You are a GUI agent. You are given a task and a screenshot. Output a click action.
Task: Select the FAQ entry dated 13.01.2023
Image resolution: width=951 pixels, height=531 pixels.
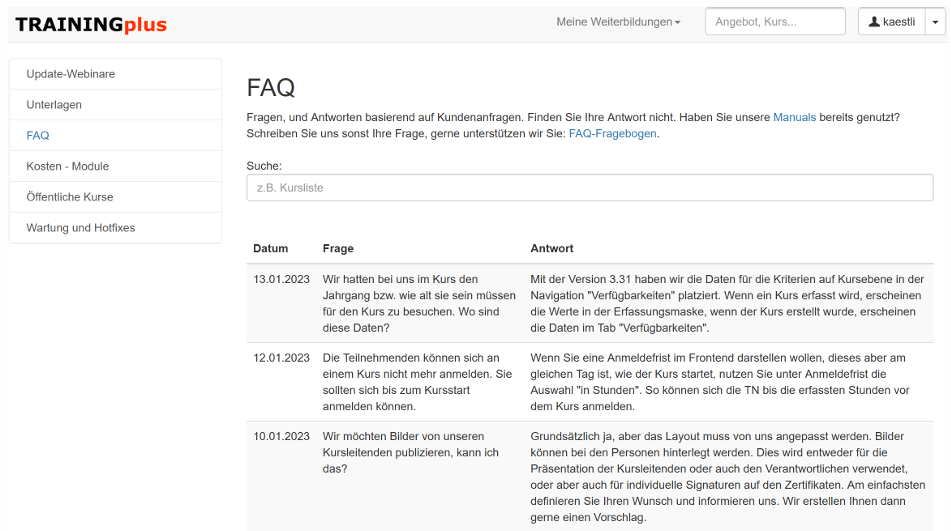click(281, 279)
